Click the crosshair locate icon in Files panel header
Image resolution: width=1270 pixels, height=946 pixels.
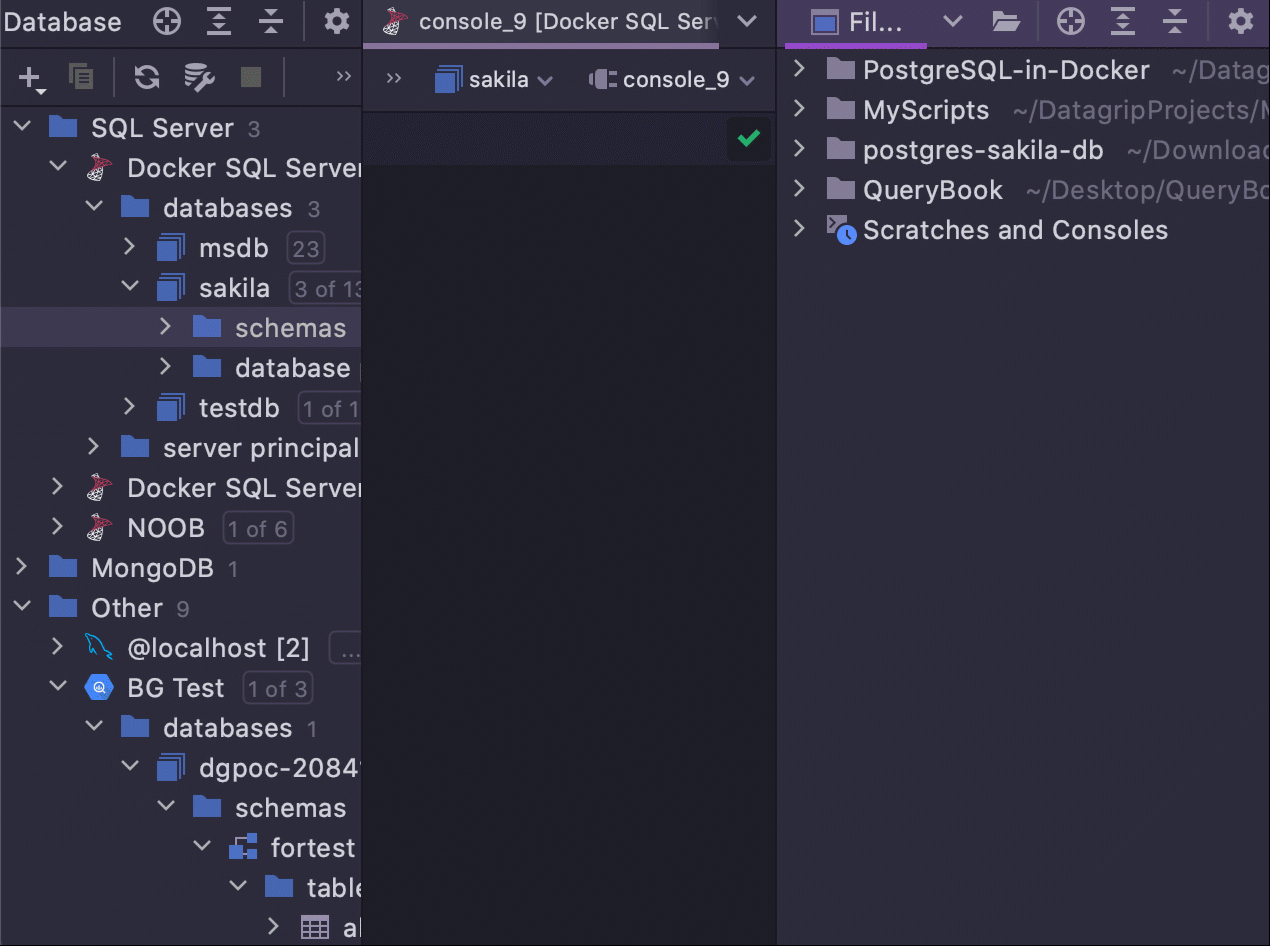(1071, 21)
